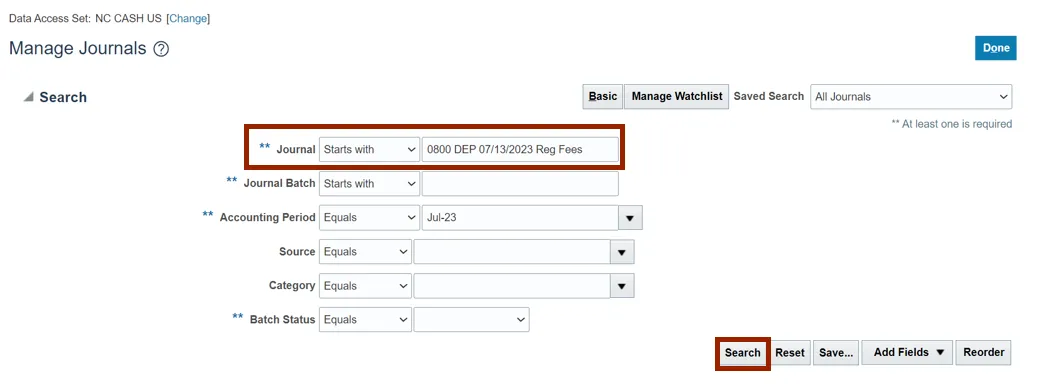
Task: Open the Category value dropdown arrow
Action: coord(622,286)
